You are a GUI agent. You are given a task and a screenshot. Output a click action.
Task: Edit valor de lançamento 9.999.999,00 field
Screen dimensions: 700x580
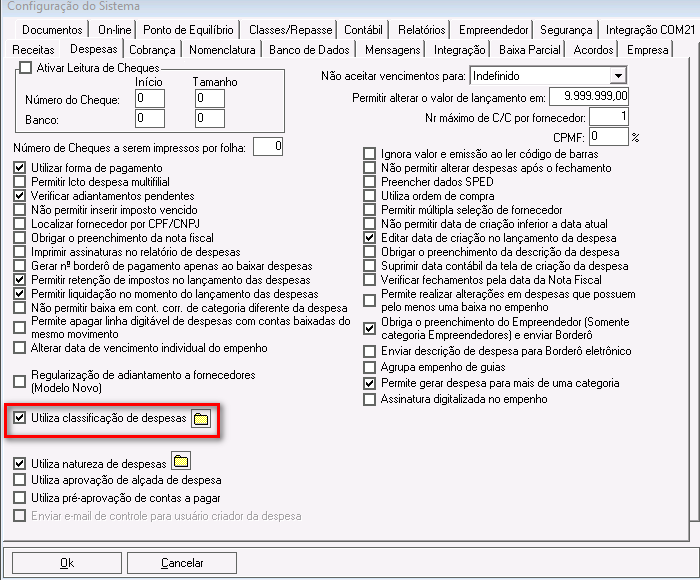[589, 96]
